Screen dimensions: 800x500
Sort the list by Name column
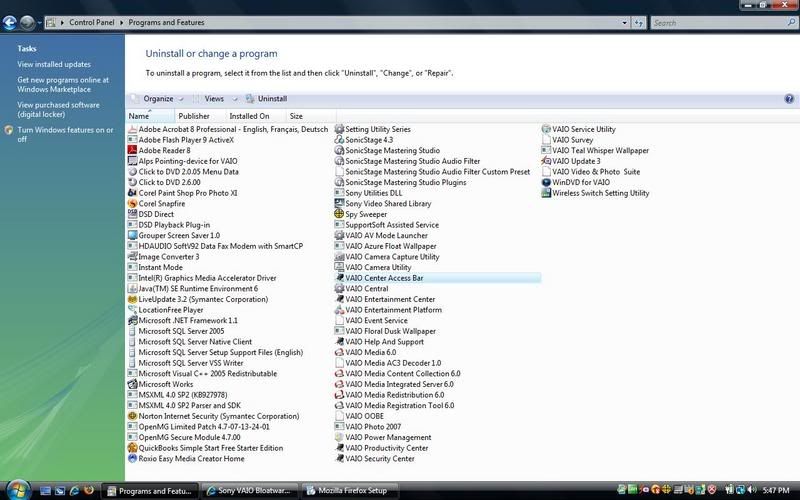pyautogui.click(x=150, y=116)
